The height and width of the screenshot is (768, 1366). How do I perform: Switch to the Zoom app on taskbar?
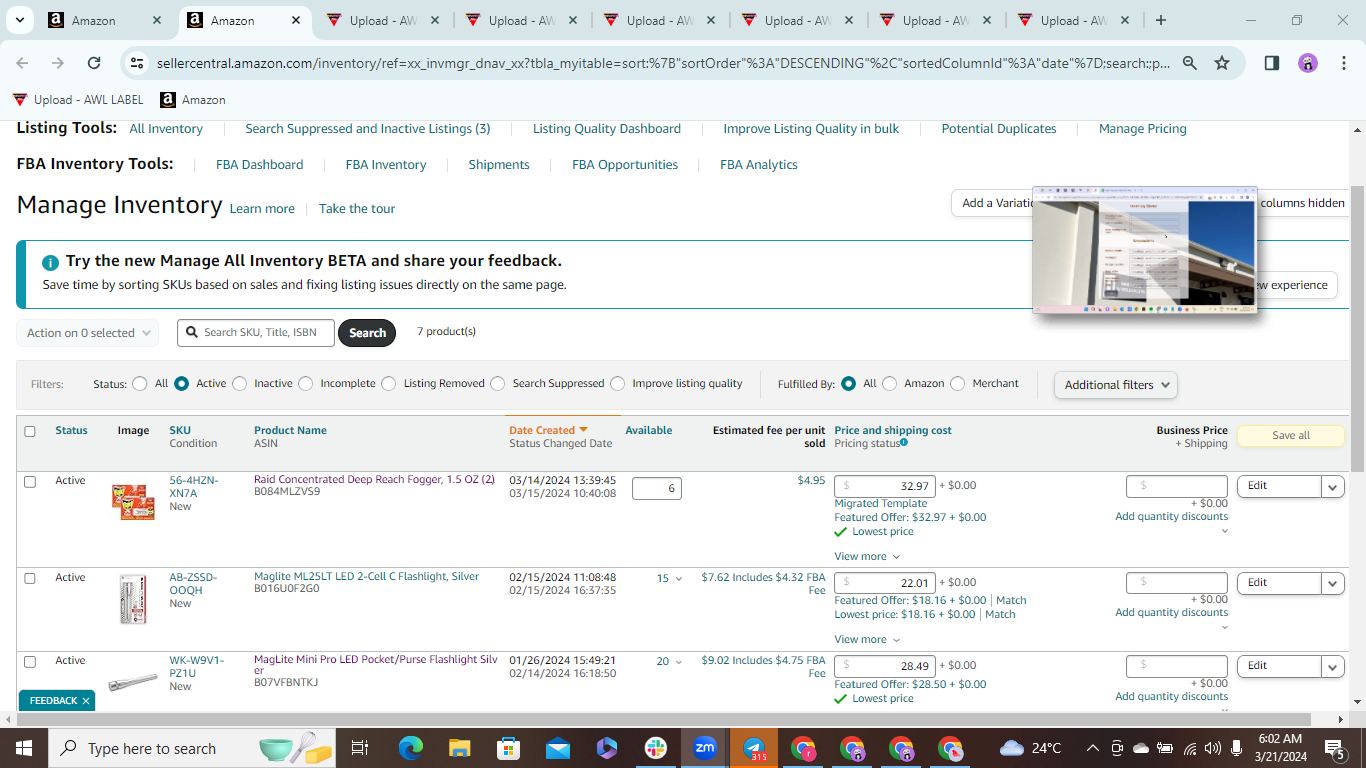[x=705, y=748]
